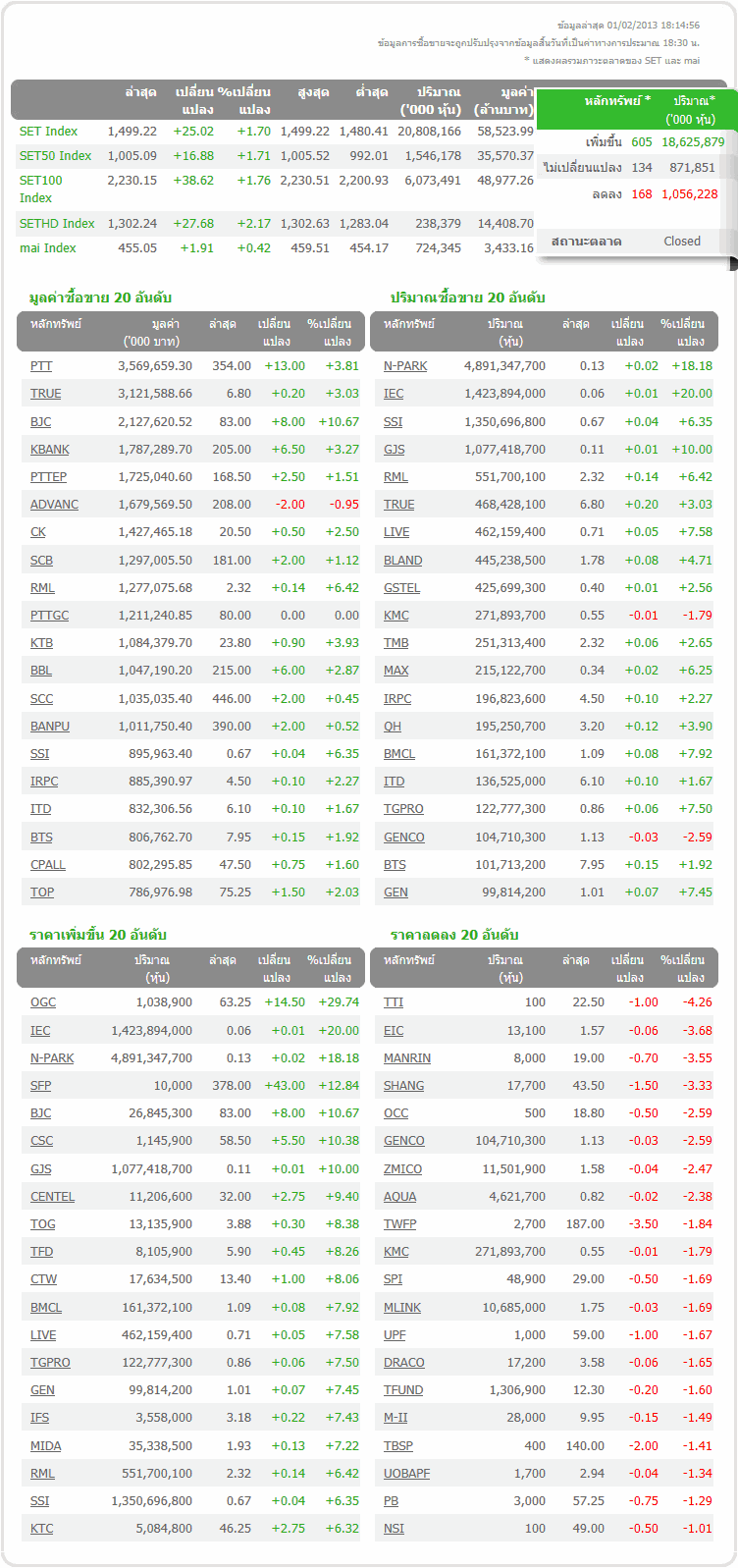Open the CENTEL stock link
The image size is (738, 1568).
point(52,1197)
